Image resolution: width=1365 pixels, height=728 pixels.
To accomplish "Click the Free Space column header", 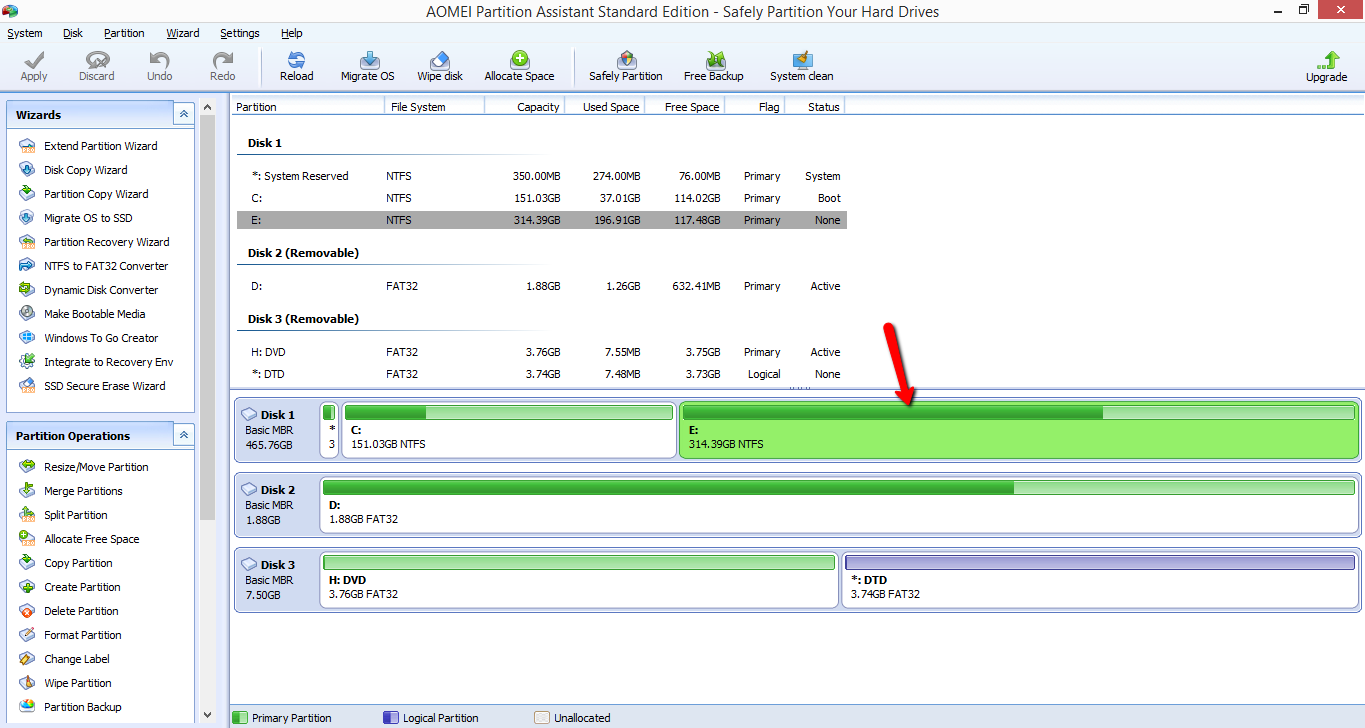I will click(685, 106).
